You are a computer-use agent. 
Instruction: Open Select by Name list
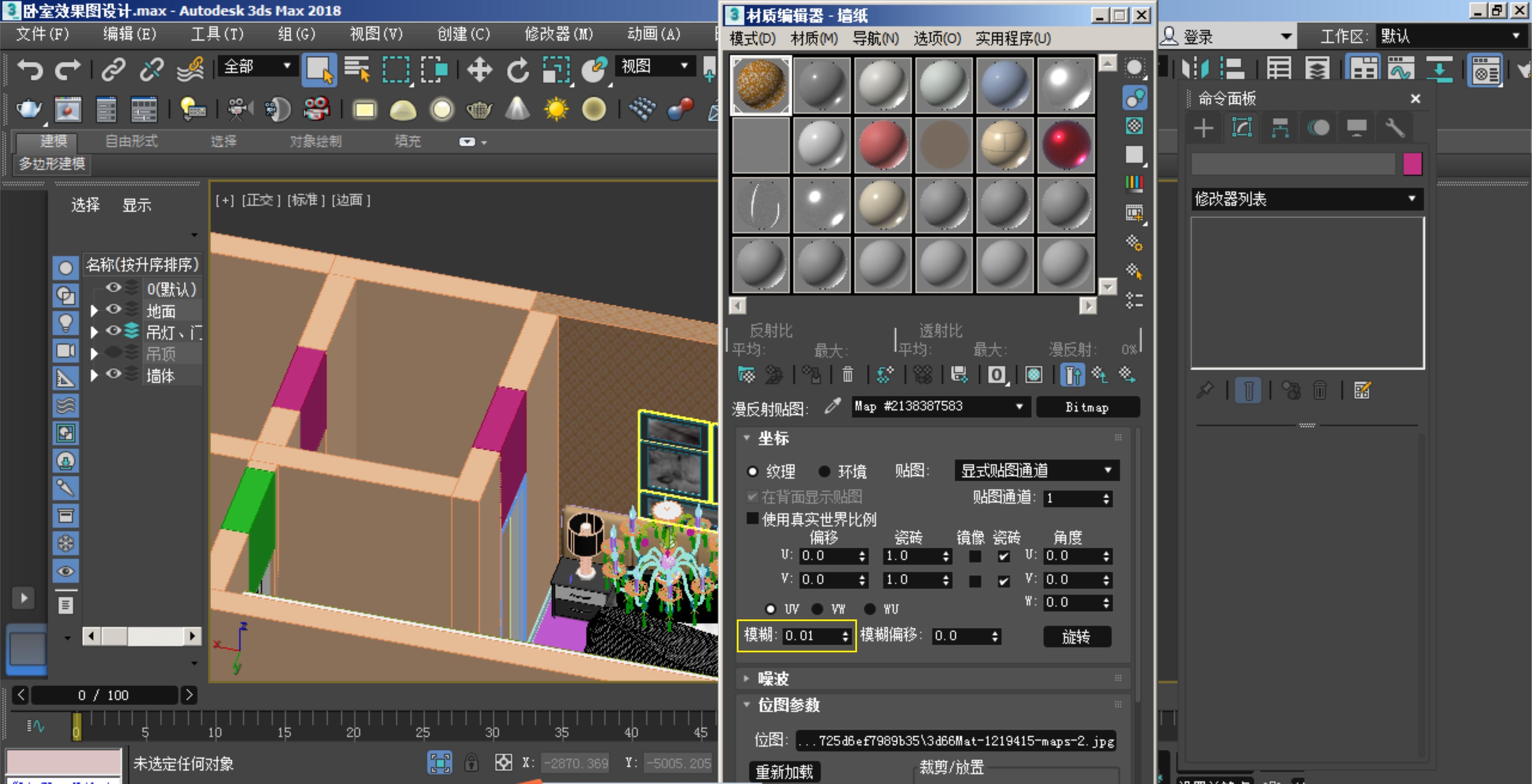[x=357, y=70]
